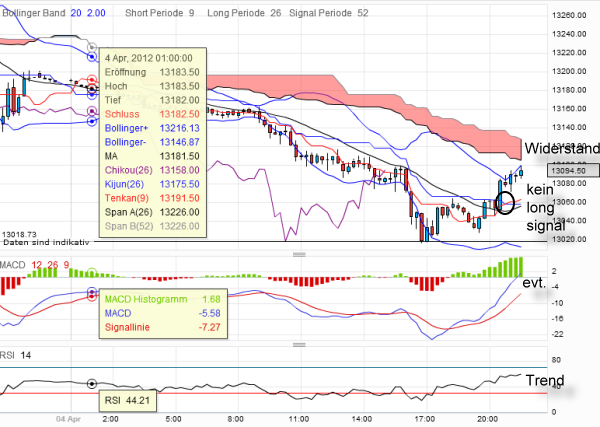Click the 5:00 time axis label
This screenshot has width=600, height=427.
173,419
